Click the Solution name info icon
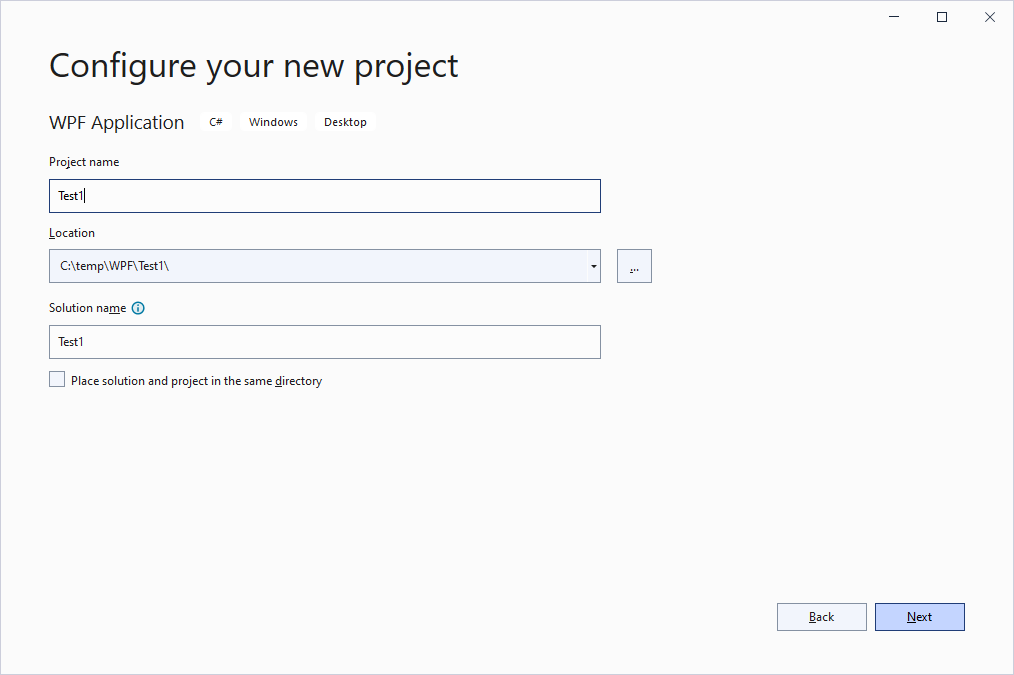Screen dimensions: 1014x675 point(138,308)
